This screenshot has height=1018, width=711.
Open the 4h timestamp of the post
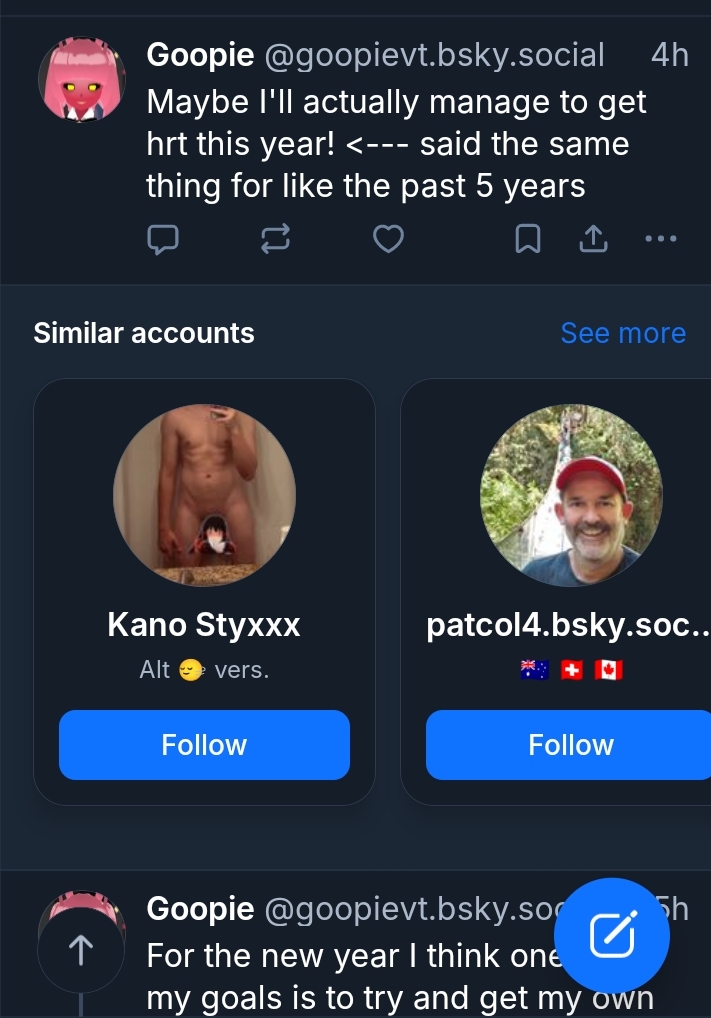pos(669,55)
